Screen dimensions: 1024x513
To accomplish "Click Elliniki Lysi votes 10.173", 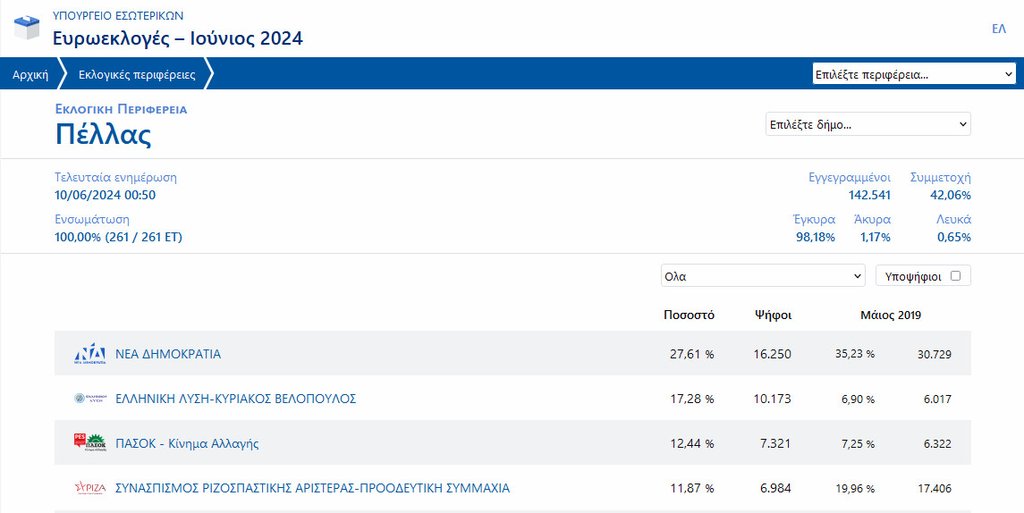I will click(772, 398).
